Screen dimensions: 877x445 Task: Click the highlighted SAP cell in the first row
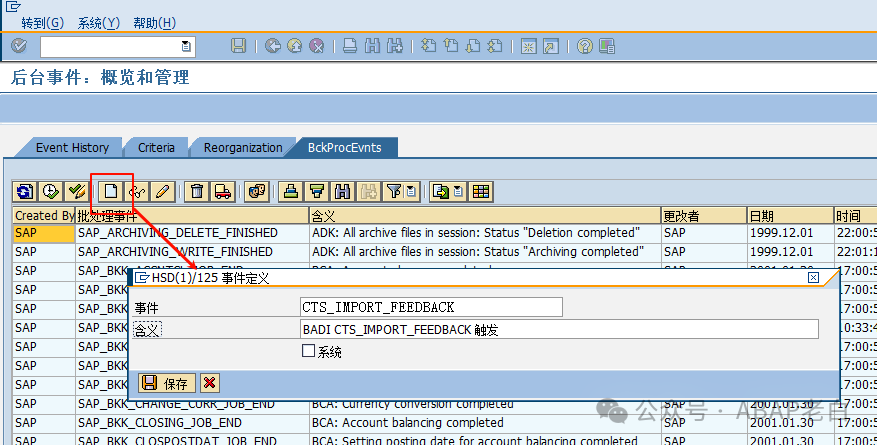click(x=44, y=233)
